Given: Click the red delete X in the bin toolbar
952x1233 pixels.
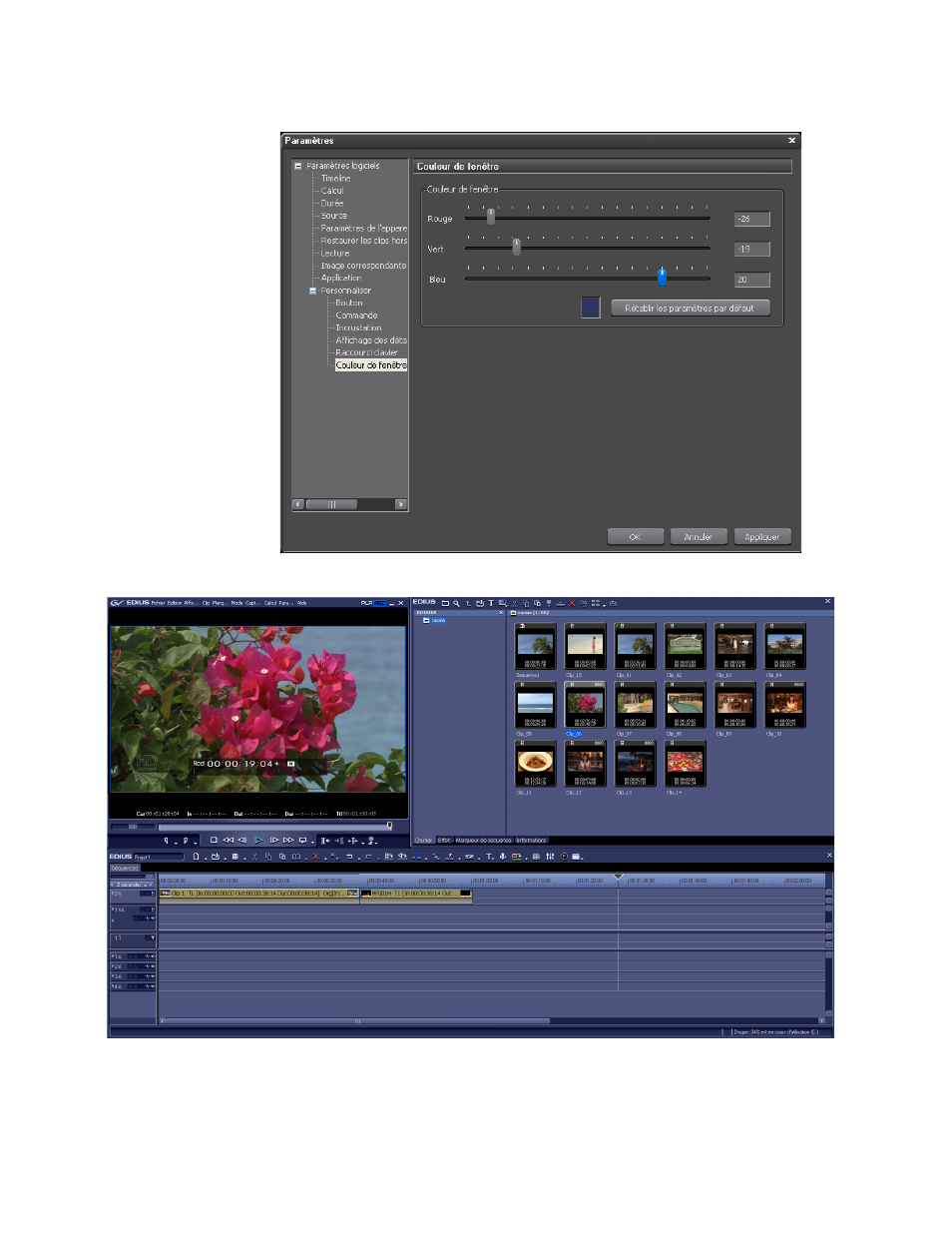Looking at the screenshot, I should (x=572, y=603).
